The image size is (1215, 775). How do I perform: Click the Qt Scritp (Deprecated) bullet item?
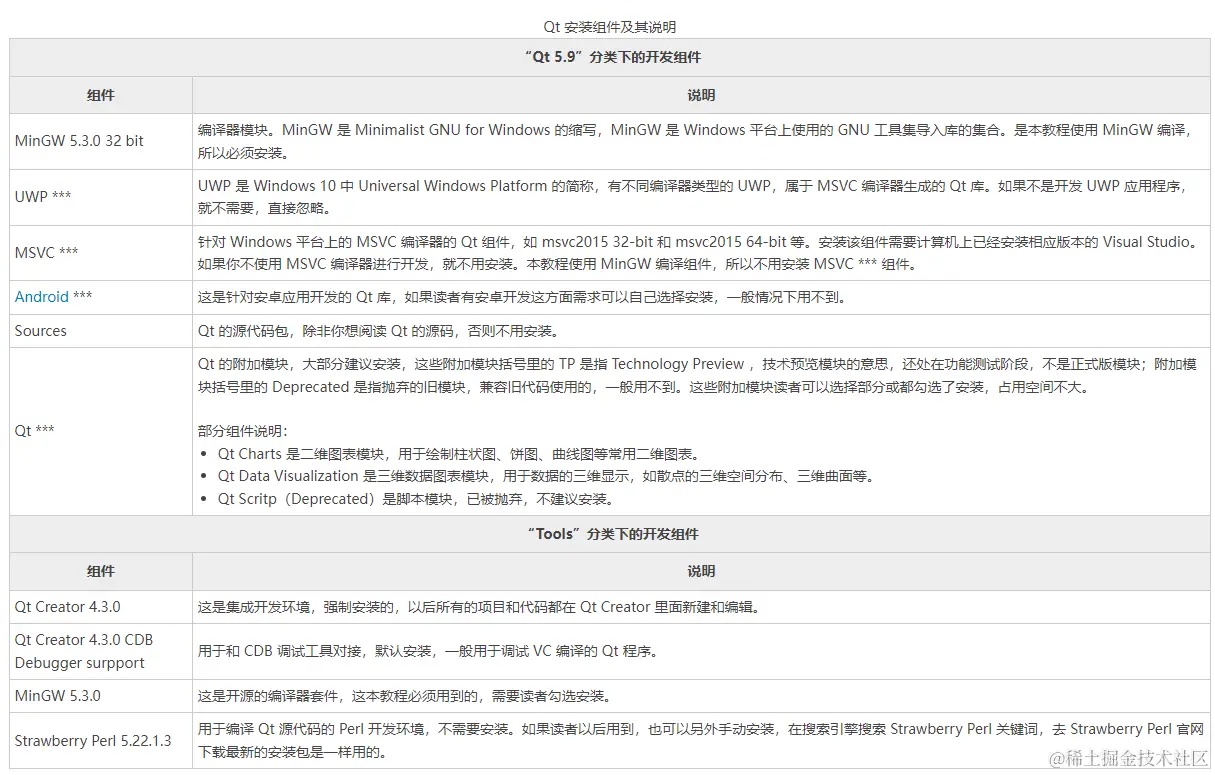pyautogui.click(x=416, y=499)
